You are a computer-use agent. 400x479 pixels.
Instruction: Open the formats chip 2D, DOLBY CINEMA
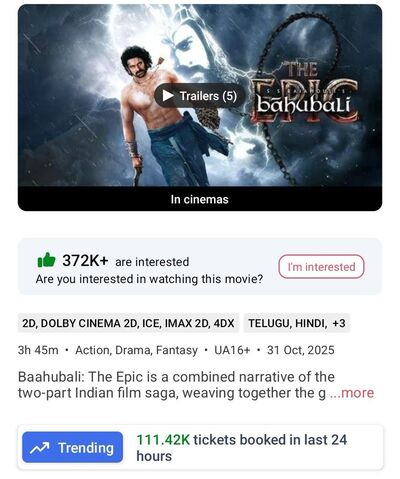point(128,323)
